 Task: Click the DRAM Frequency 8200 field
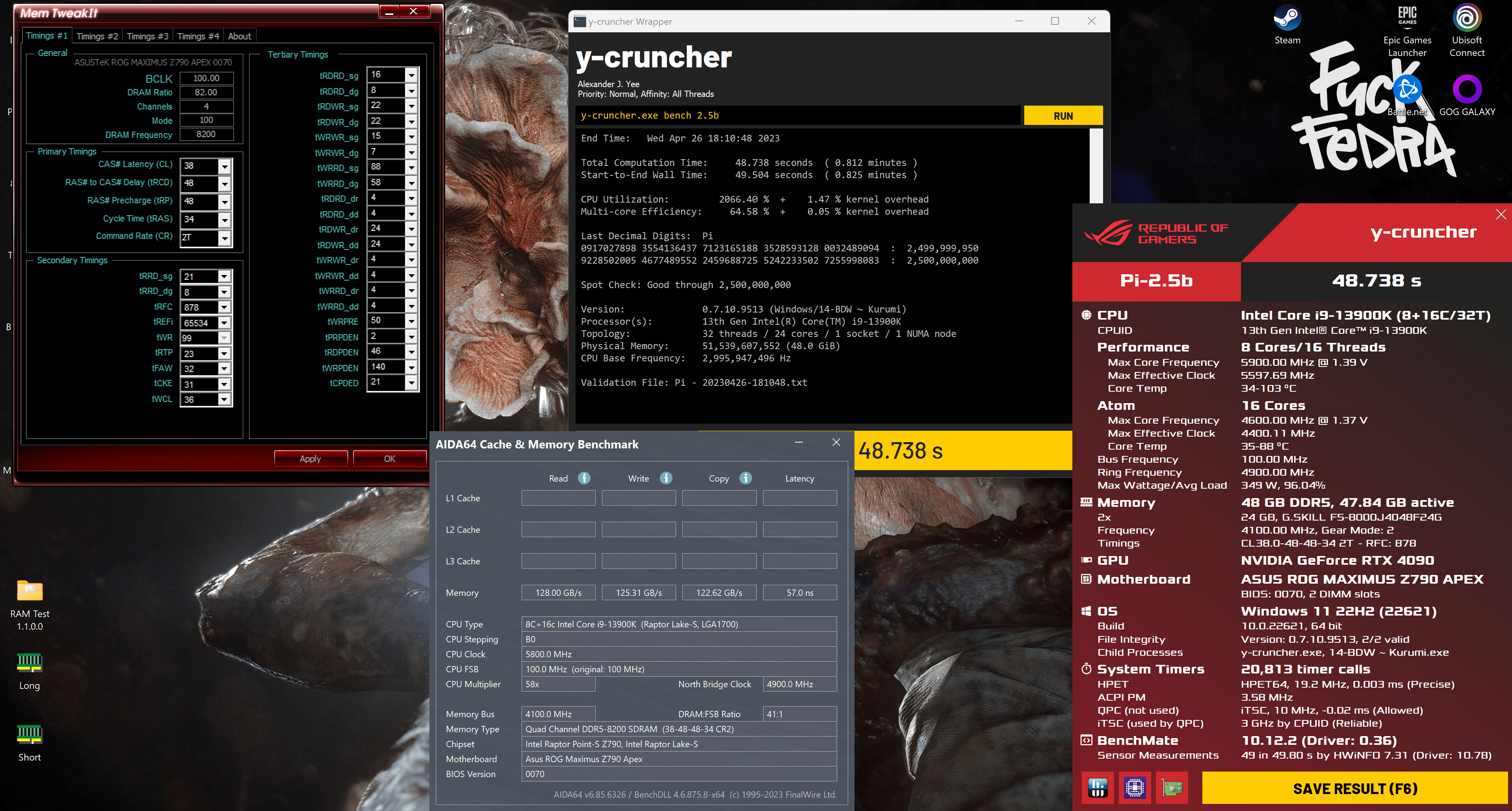click(x=206, y=134)
